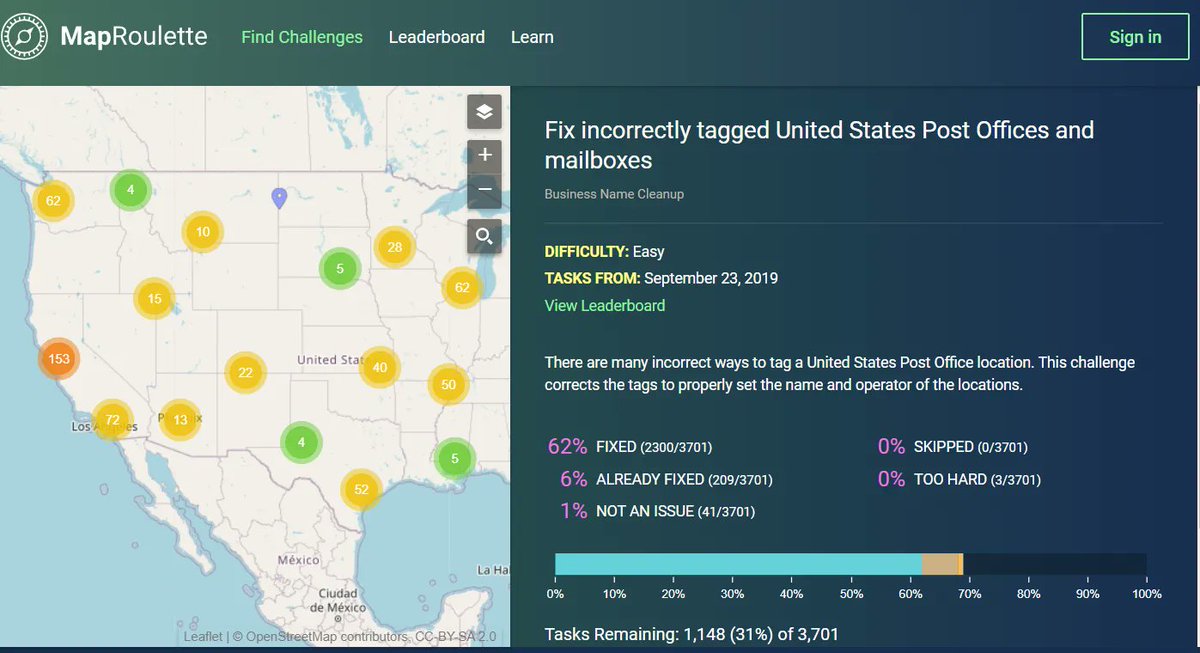Open the green 5 cluster on Gulf Coast
1200x653 pixels.
455,458
